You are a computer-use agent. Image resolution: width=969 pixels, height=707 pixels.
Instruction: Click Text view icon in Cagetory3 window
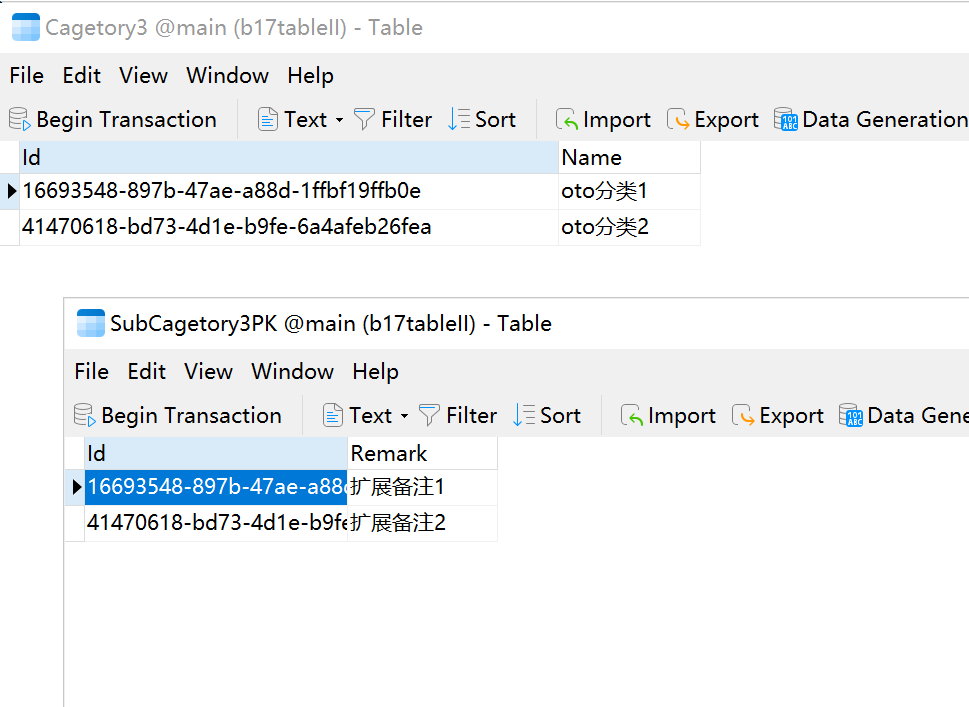[x=268, y=119]
